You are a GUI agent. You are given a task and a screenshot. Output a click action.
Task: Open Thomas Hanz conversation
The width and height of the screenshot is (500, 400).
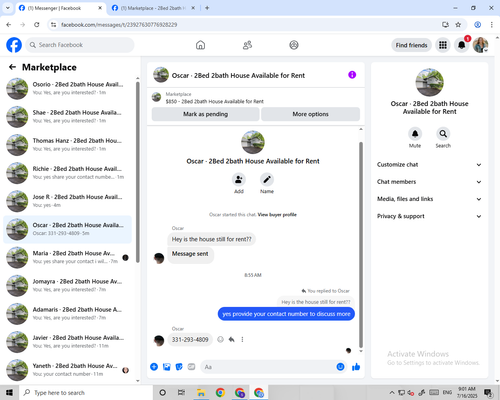[67, 145]
